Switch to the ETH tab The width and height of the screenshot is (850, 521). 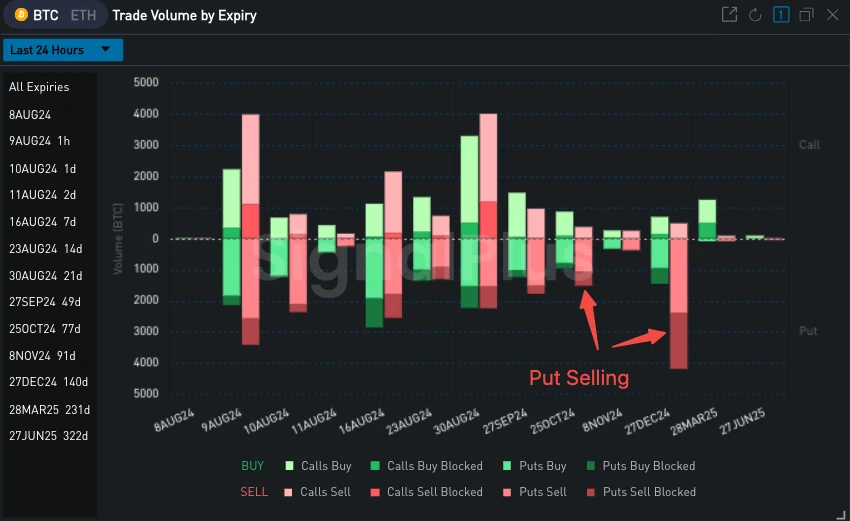point(83,16)
